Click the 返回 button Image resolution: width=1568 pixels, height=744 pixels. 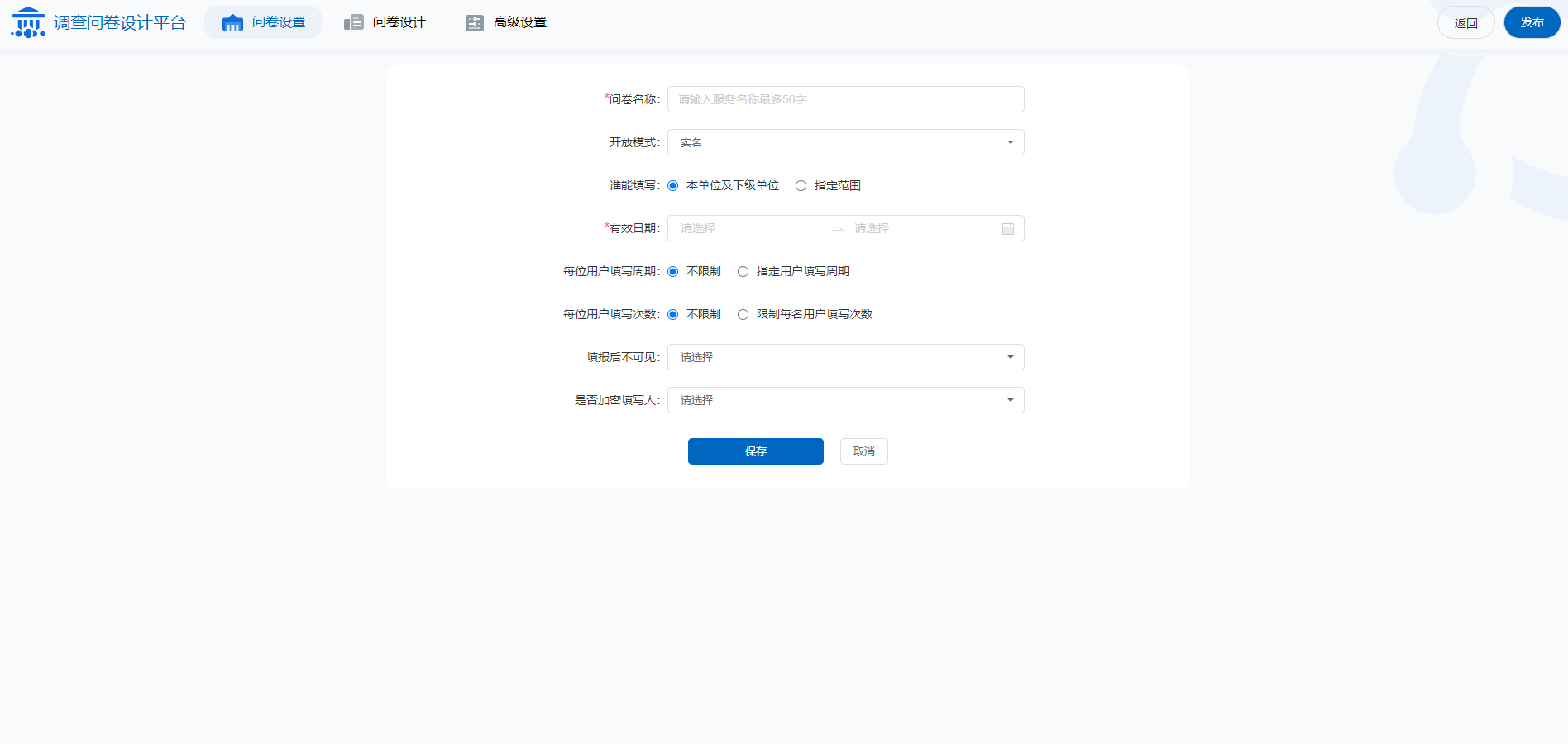pyautogui.click(x=1465, y=22)
